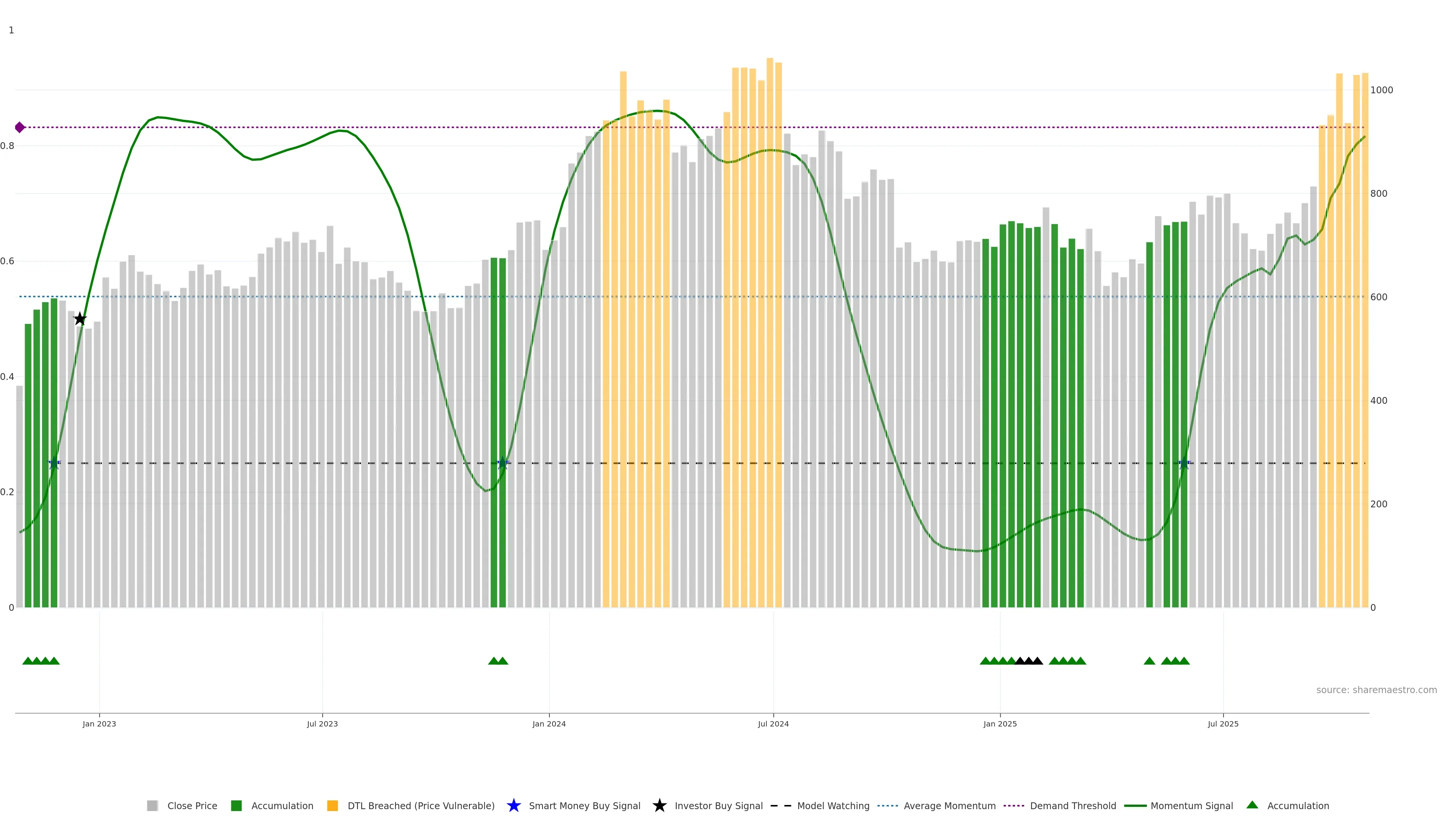This screenshot has height=819, width=1456.
Task: Click the lone green triangle before Jul 2025
Action: [1149, 661]
